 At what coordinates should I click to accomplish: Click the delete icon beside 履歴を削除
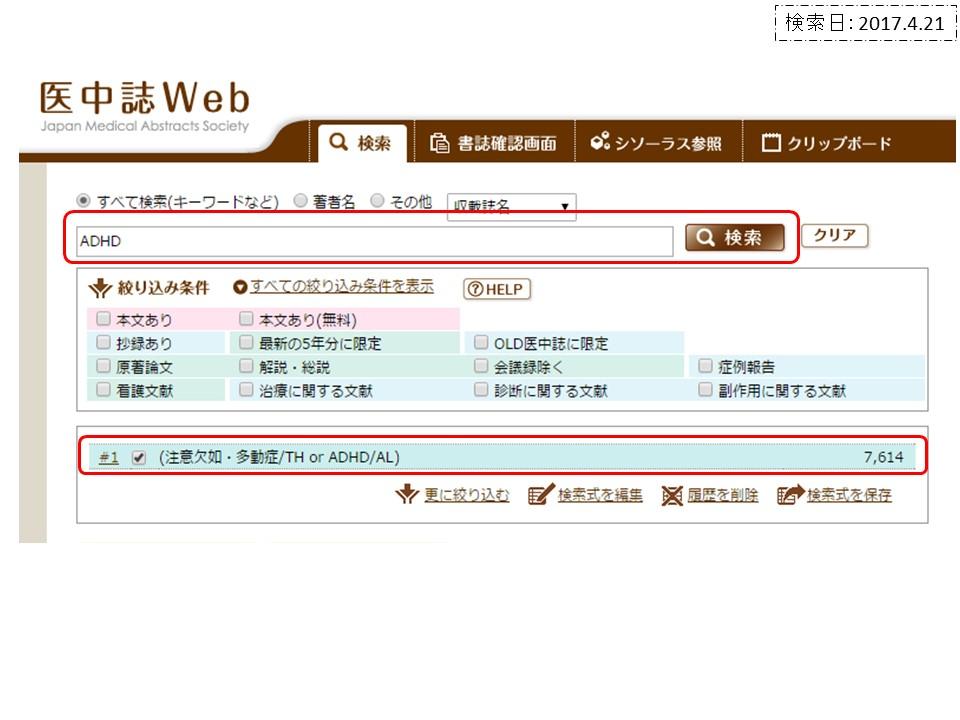point(672,495)
